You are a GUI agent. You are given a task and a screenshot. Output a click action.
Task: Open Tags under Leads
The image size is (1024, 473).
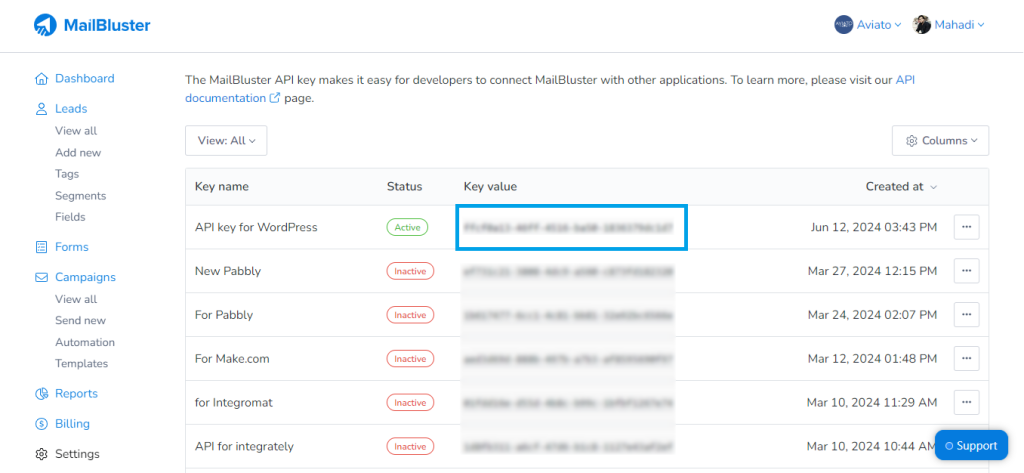point(67,174)
